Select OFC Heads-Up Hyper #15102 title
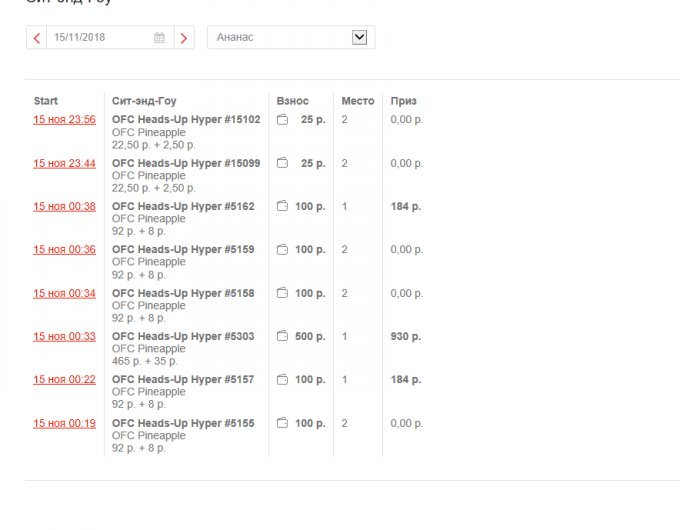This screenshot has height=530, width=700. (x=186, y=120)
